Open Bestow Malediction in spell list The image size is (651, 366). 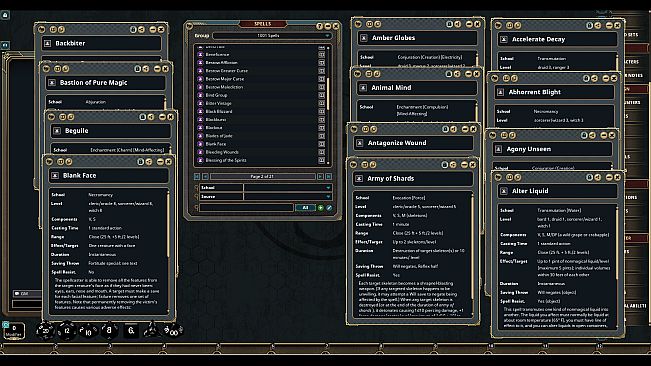224,87
